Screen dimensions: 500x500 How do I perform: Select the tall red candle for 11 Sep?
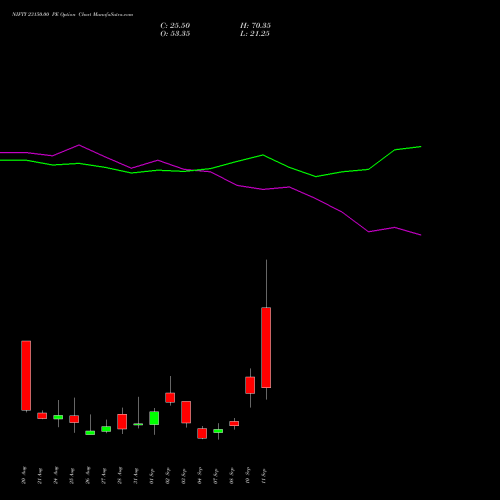266,347
